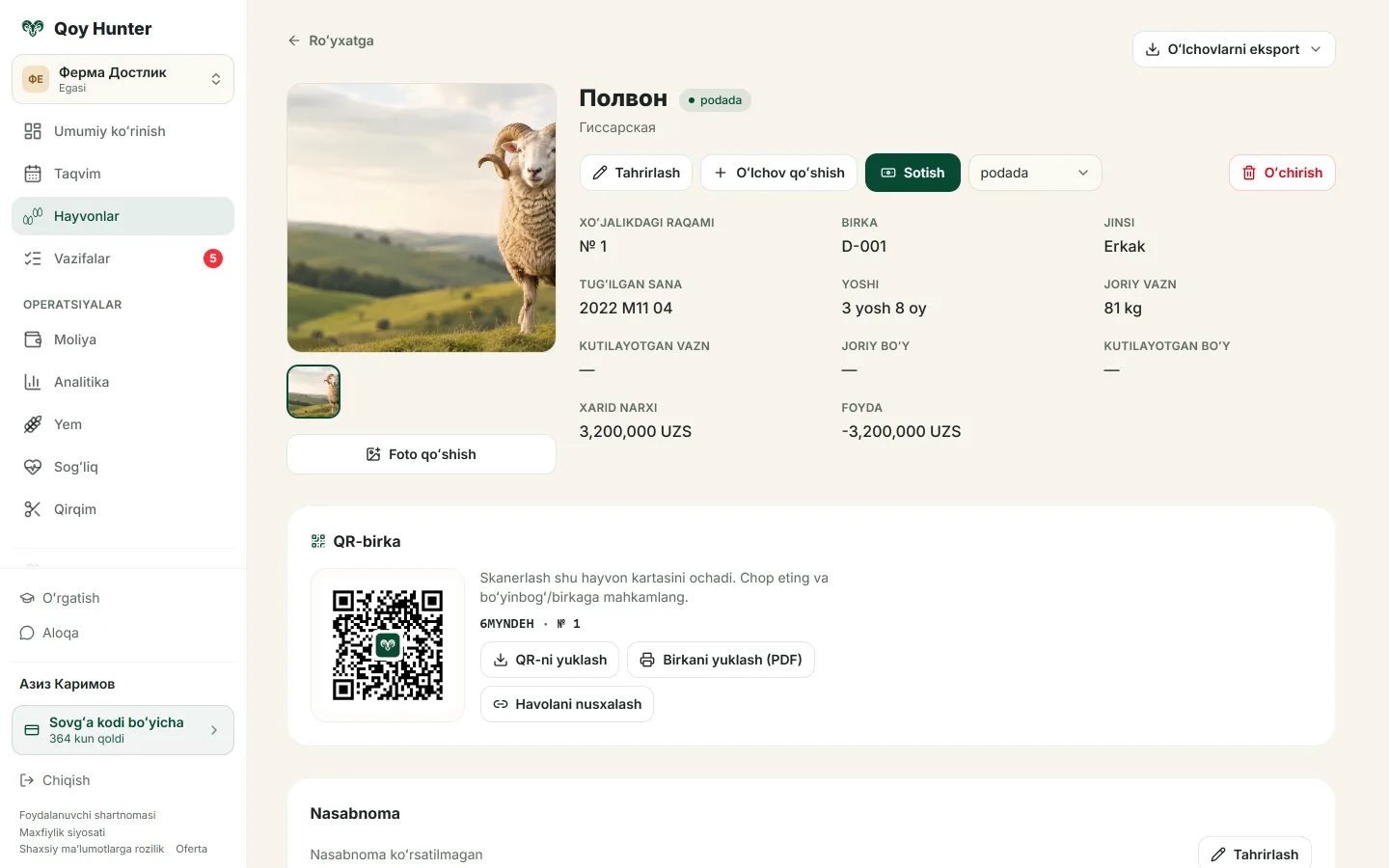Click the podada status badge near name
Image resolution: width=1389 pixels, height=868 pixels.
(x=715, y=100)
